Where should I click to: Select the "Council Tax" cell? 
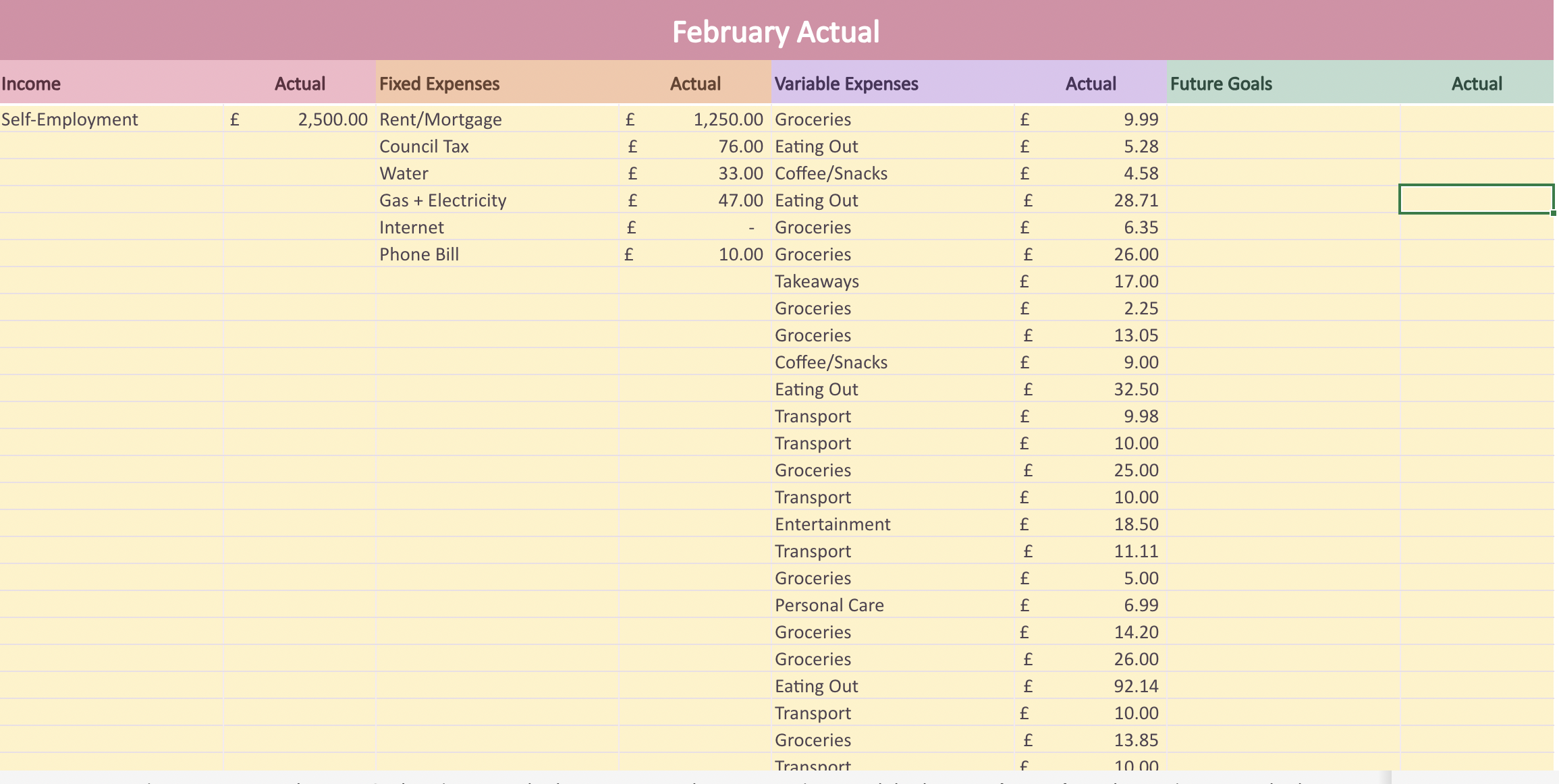click(497, 146)
